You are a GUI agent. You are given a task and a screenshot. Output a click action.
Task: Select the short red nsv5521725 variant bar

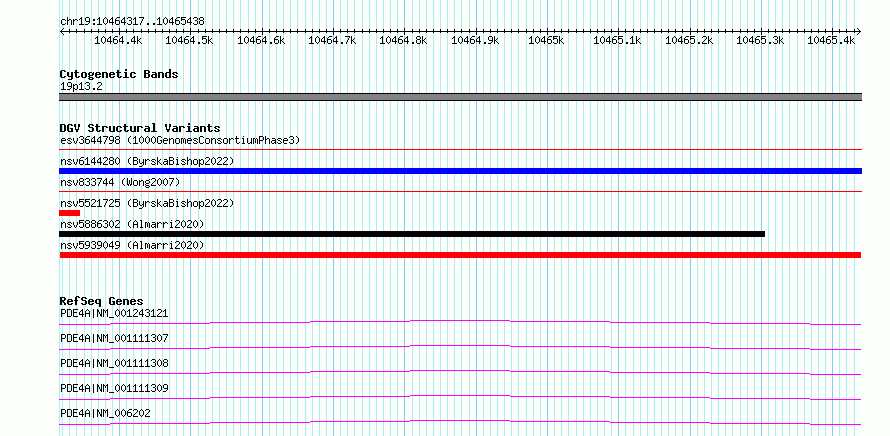(69, 213)
